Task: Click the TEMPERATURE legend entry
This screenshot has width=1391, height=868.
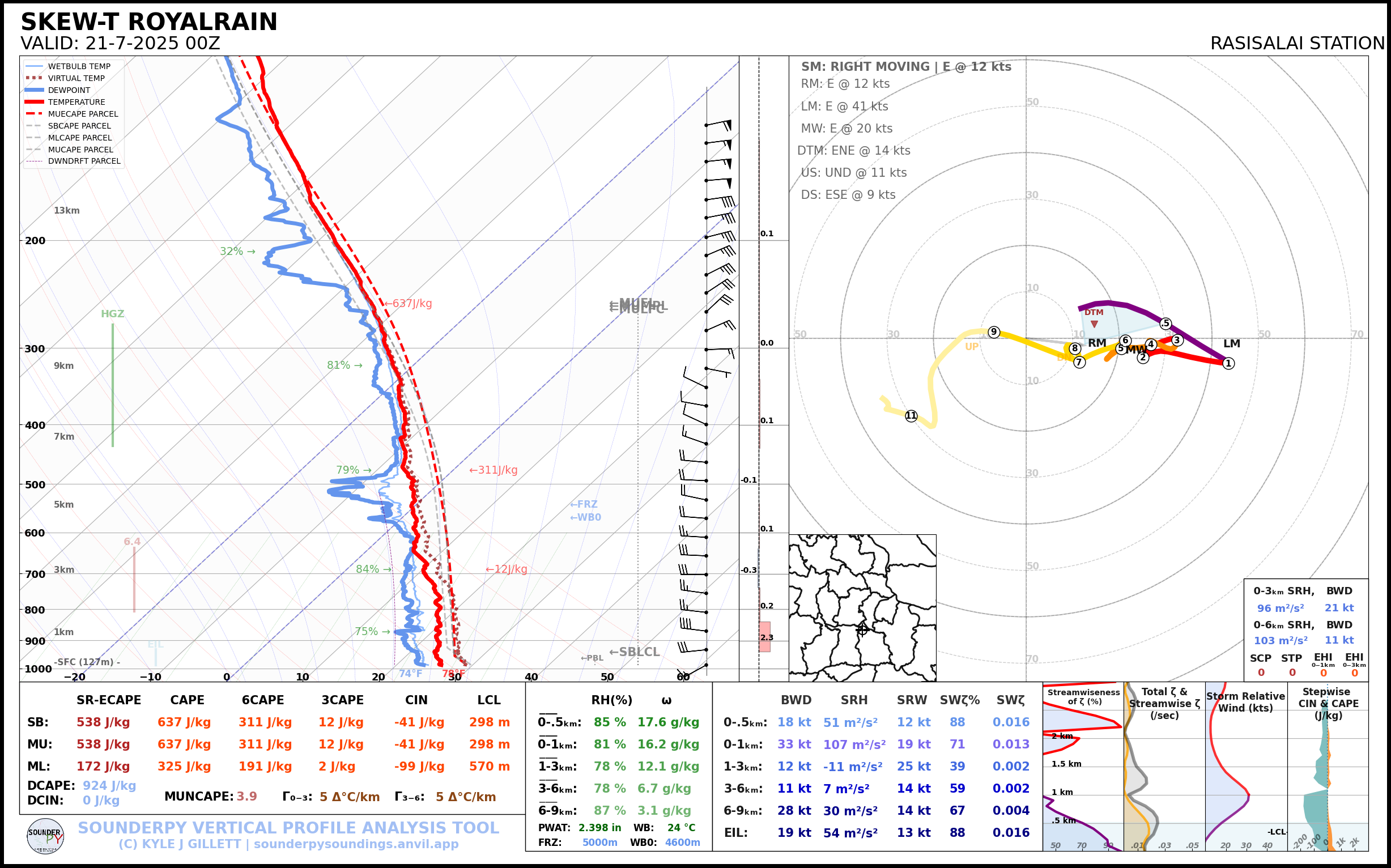Action: point(76,102)
